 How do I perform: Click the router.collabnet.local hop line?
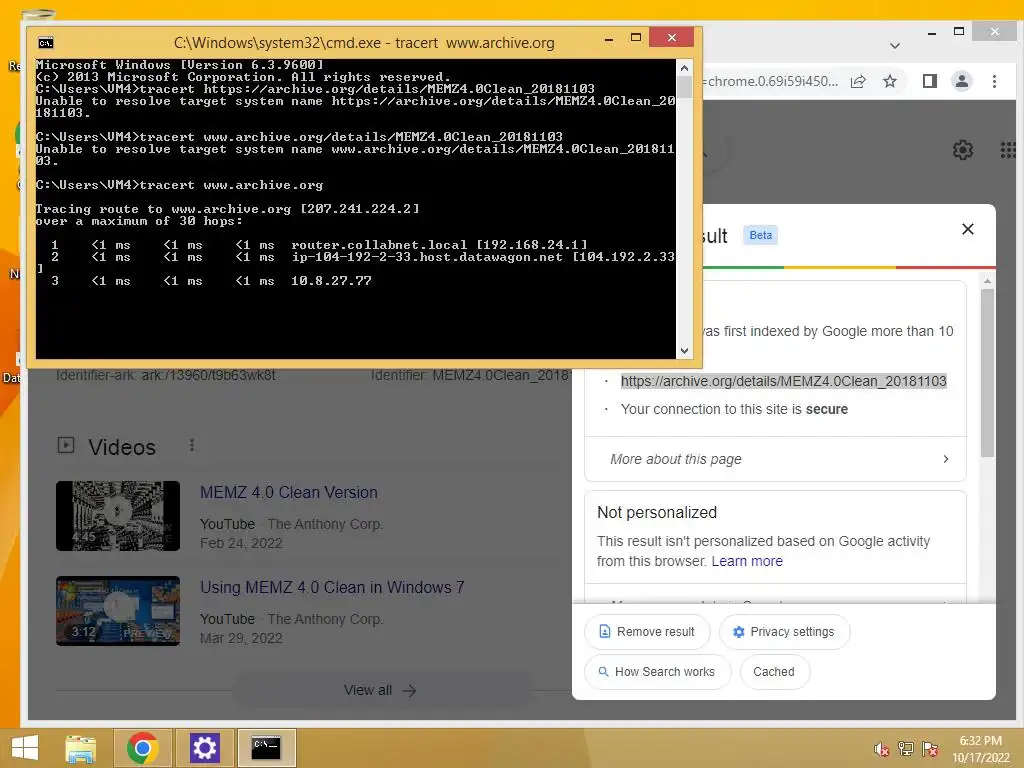(318, 245)
